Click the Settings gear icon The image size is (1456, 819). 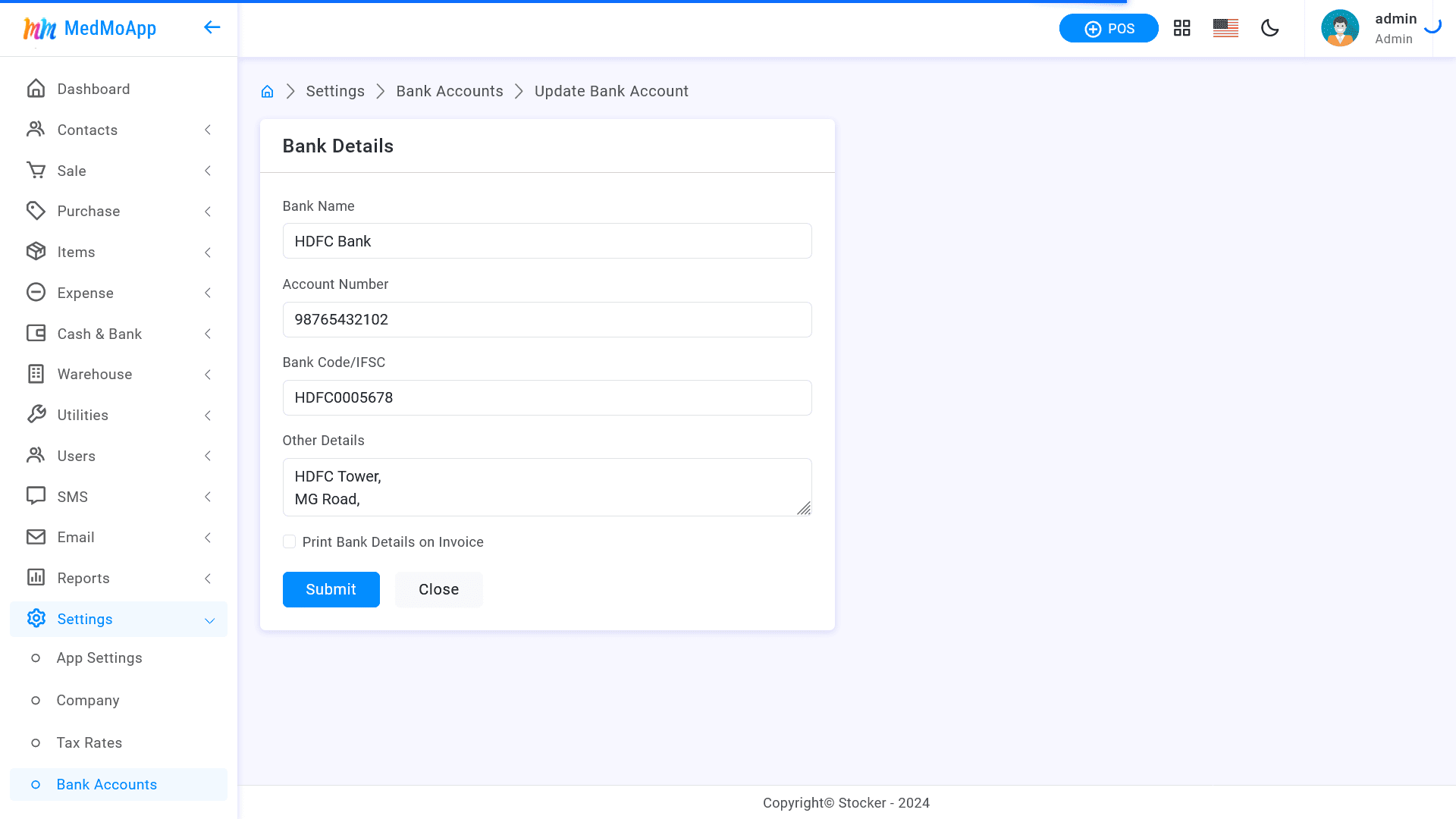(x=36, y=619)
